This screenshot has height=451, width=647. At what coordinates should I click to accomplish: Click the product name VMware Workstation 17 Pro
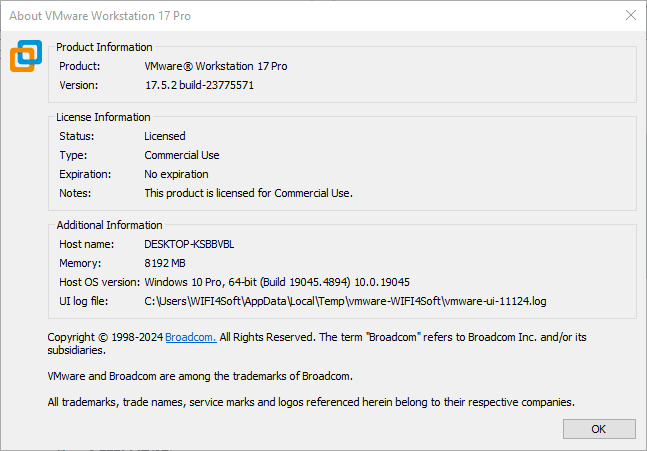pyautogui.click(x=215, y=66)
